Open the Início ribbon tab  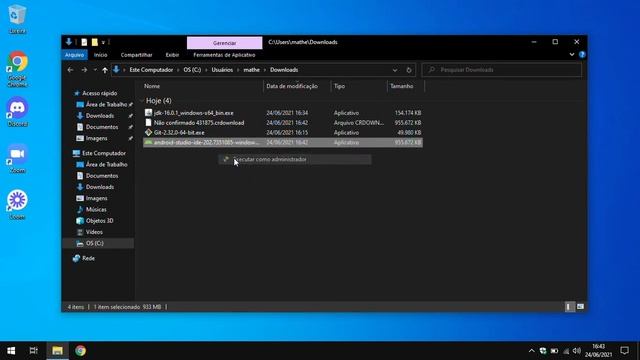pos(100,55)
